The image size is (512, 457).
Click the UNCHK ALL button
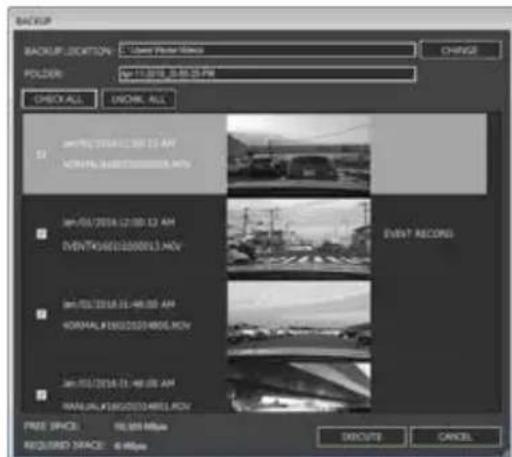(139, 99)
